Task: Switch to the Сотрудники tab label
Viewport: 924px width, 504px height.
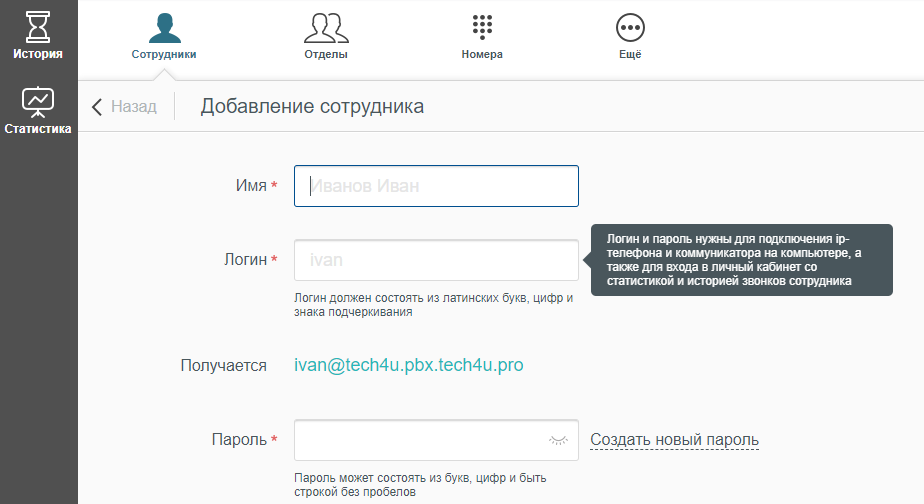Action: [164, 54]
